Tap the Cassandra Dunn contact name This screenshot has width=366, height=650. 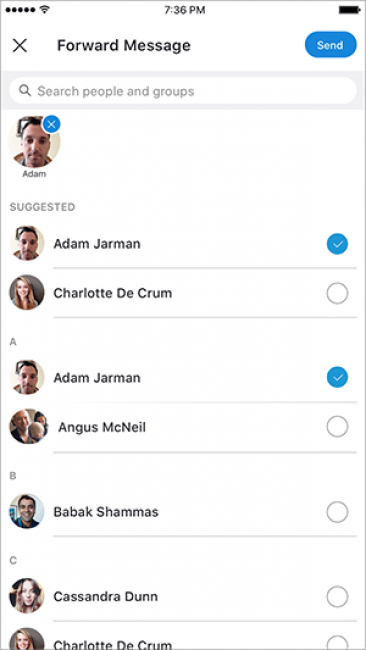pos(106,597)
